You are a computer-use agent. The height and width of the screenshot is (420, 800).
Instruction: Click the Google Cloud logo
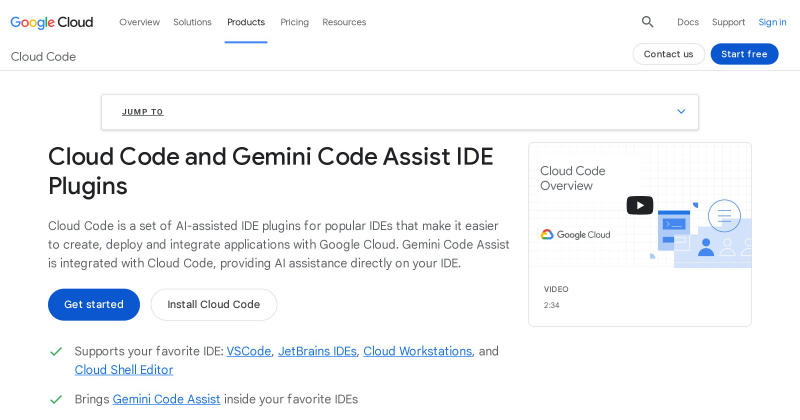point(52,22)
